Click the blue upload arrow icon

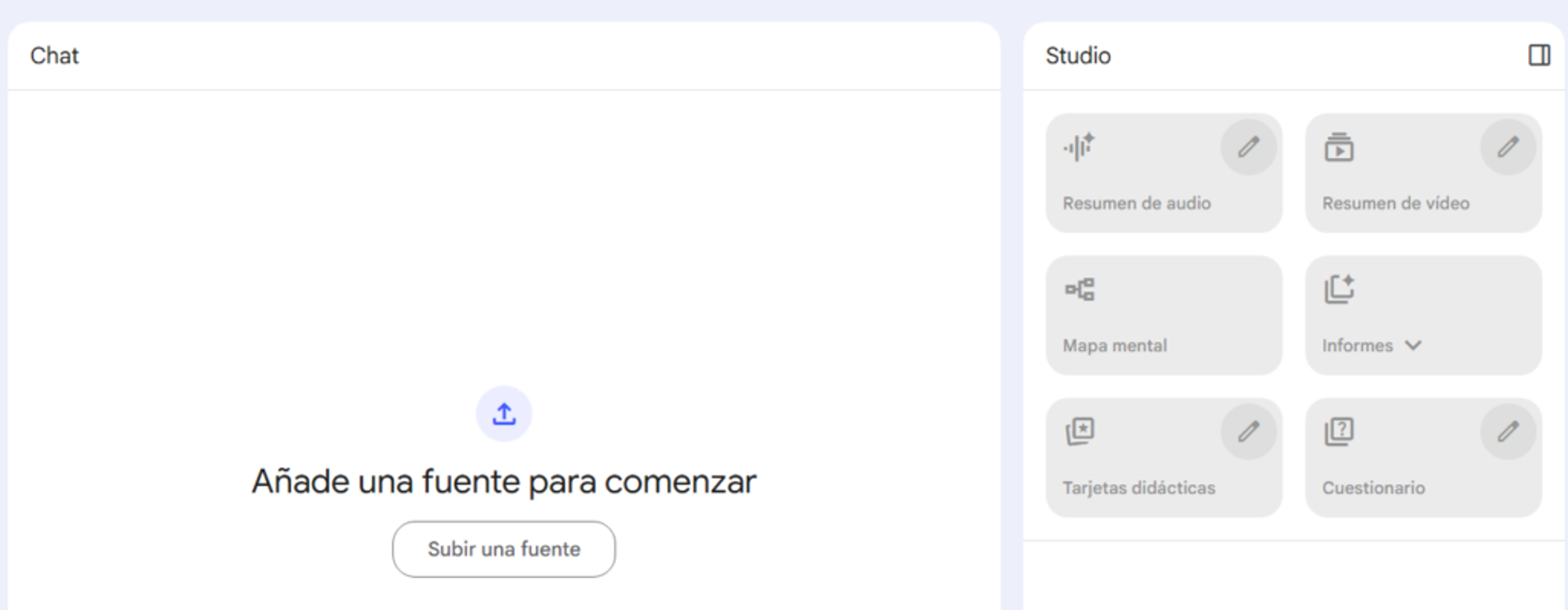[x=504, y=414]
